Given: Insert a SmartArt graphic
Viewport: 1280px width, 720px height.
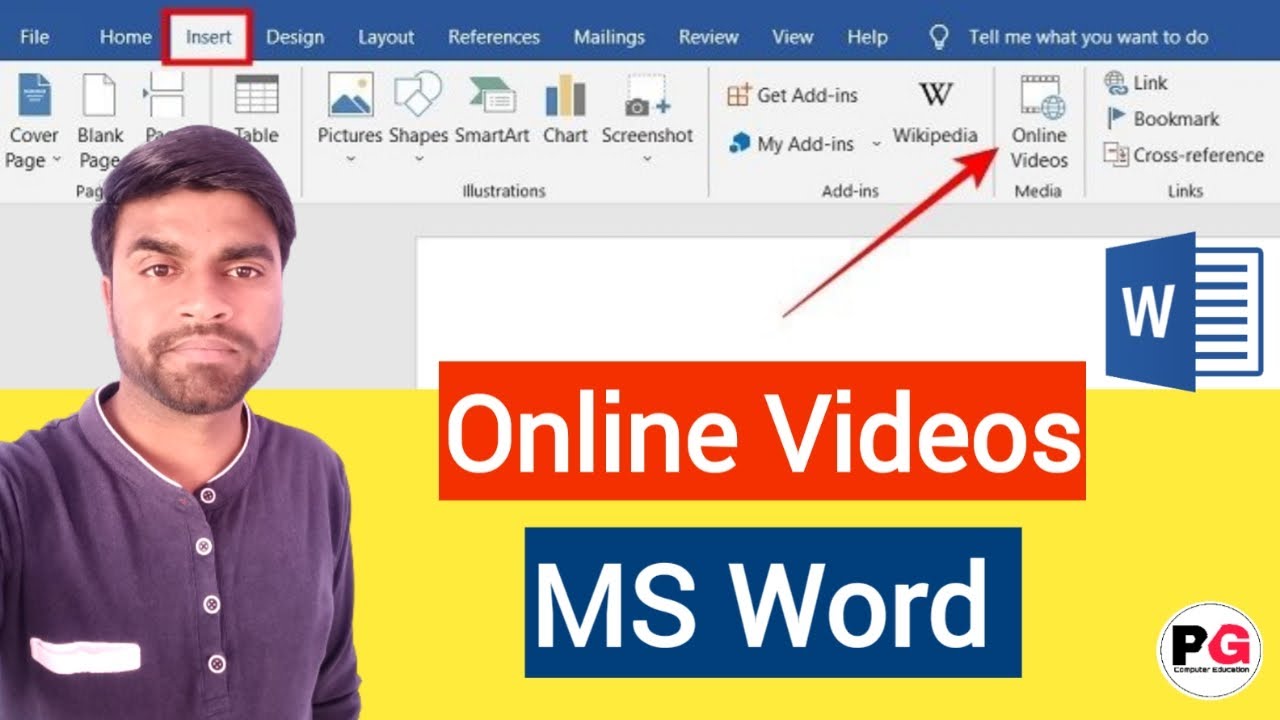Looking at the screenshot, I should (492, 110).
